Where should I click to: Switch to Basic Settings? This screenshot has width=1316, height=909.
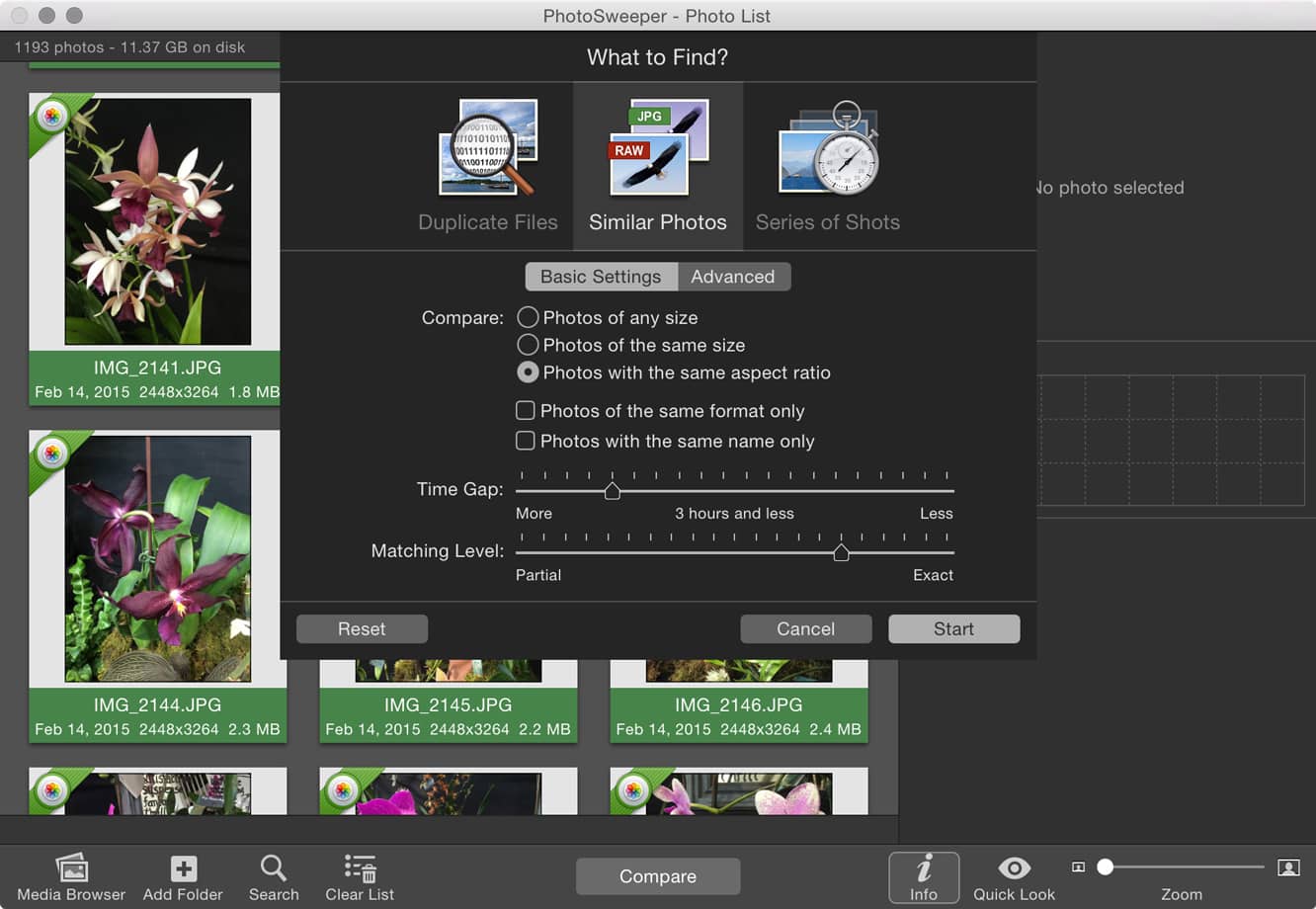(x=601, y=277)
